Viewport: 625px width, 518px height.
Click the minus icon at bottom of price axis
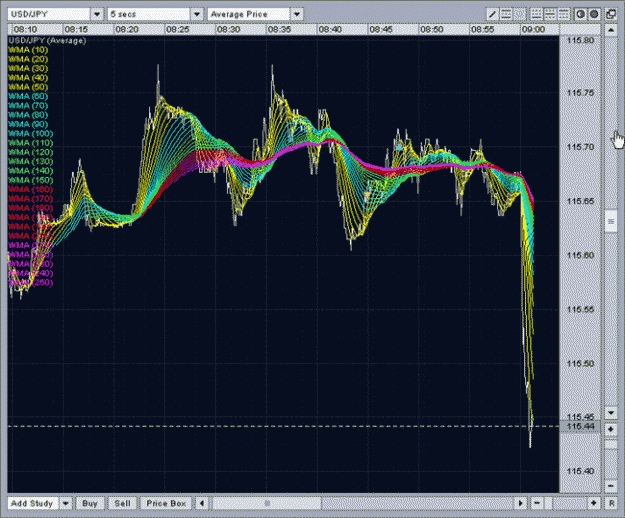coord(611,485)
